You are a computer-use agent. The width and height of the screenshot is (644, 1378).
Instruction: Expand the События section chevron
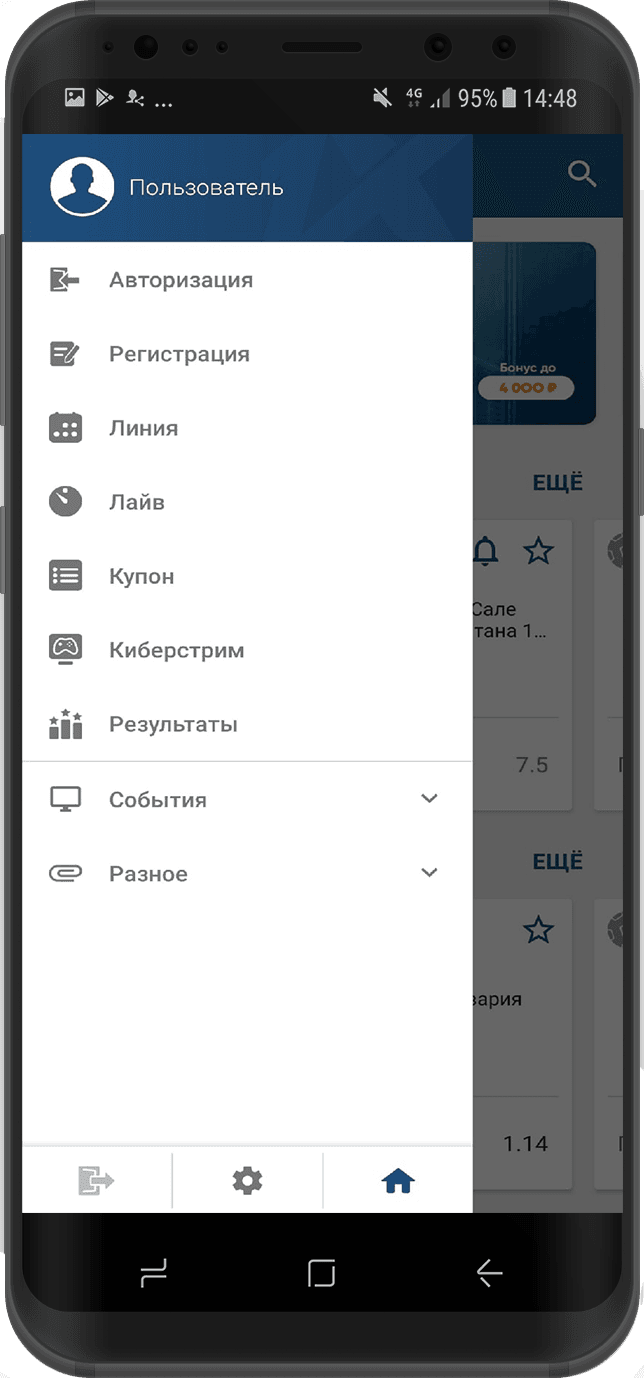[429, 798]
